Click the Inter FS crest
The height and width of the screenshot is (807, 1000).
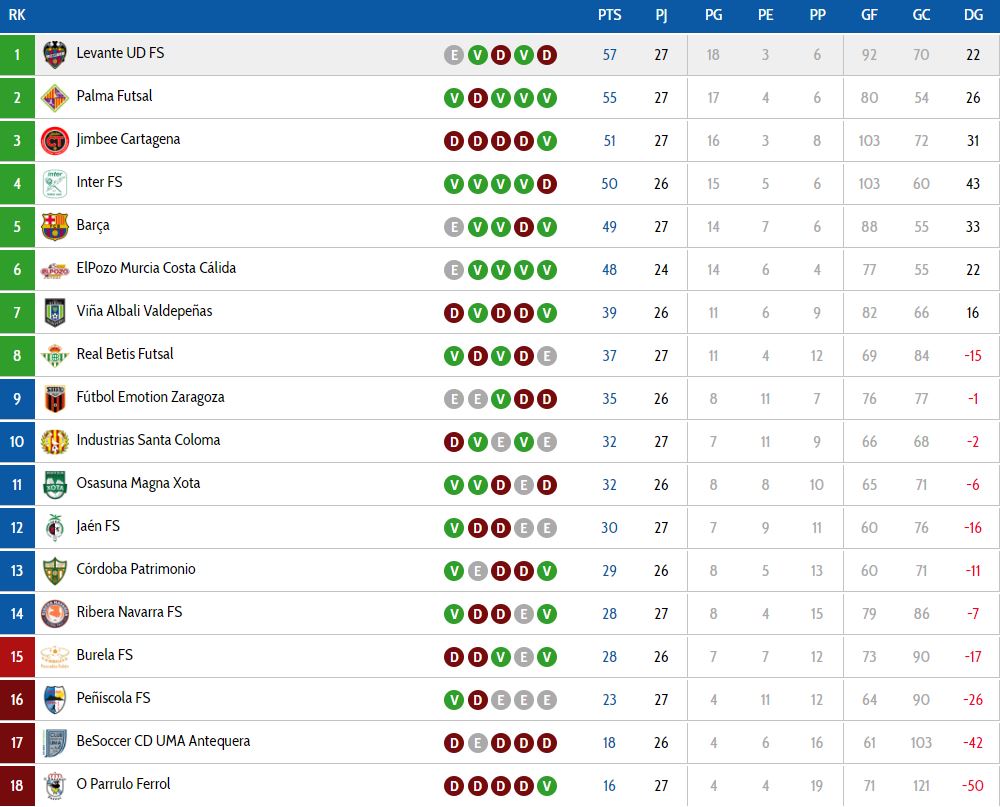tap(55, 184)
